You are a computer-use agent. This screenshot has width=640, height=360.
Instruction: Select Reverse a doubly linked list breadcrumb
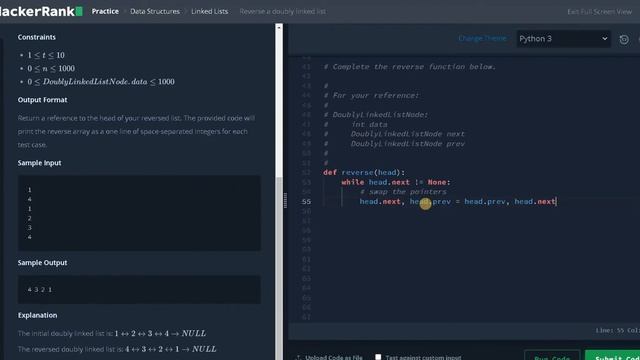click(282, 11)
